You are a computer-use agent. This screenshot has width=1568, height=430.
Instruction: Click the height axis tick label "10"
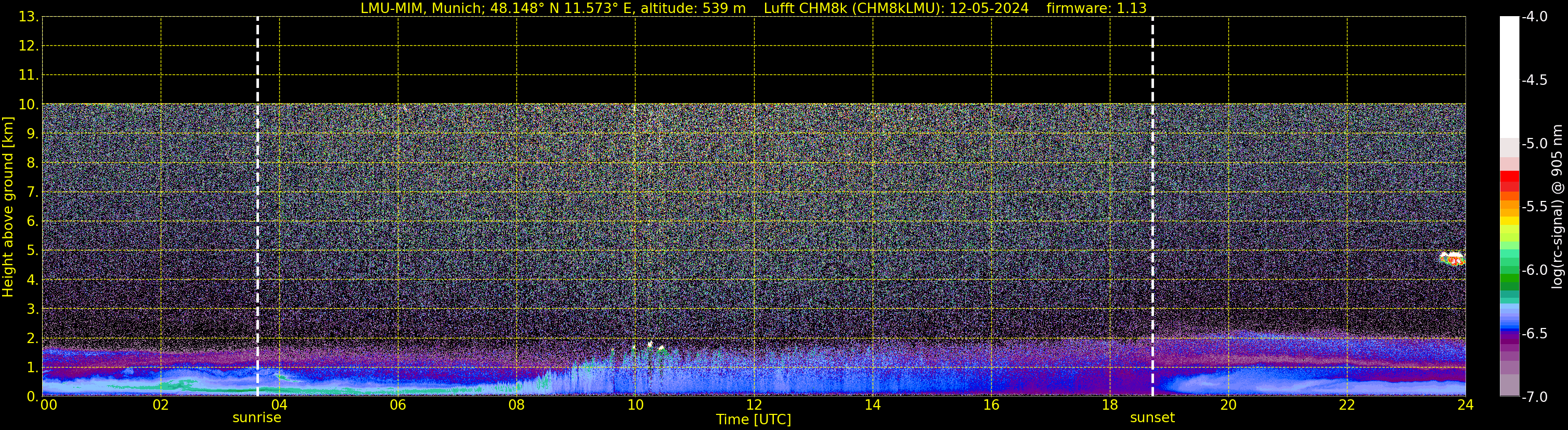(x=28, y=104)
